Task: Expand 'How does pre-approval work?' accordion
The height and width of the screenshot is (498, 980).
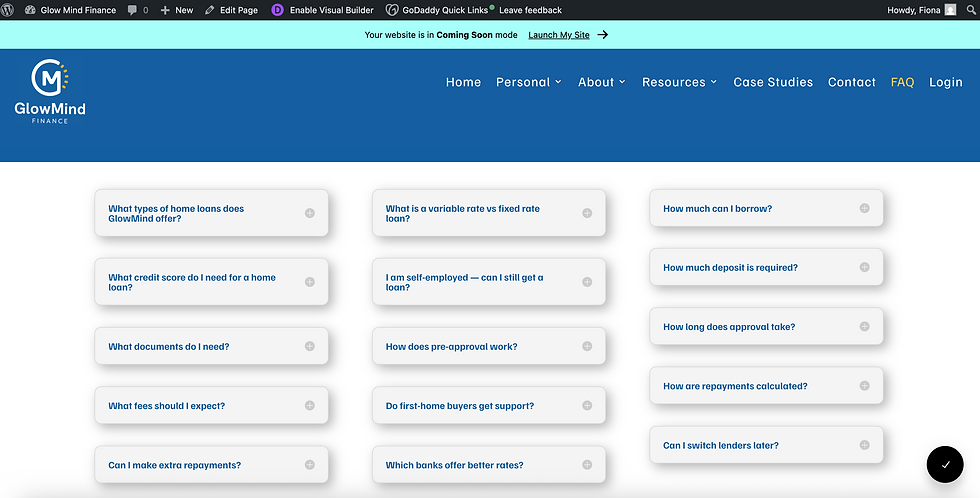Action: pos(489,346)
